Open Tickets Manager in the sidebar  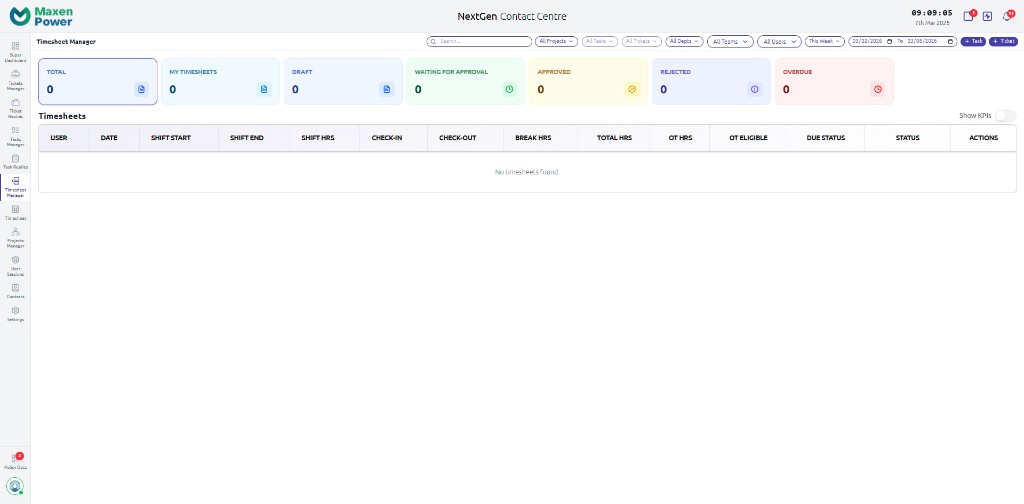(15, 80)
